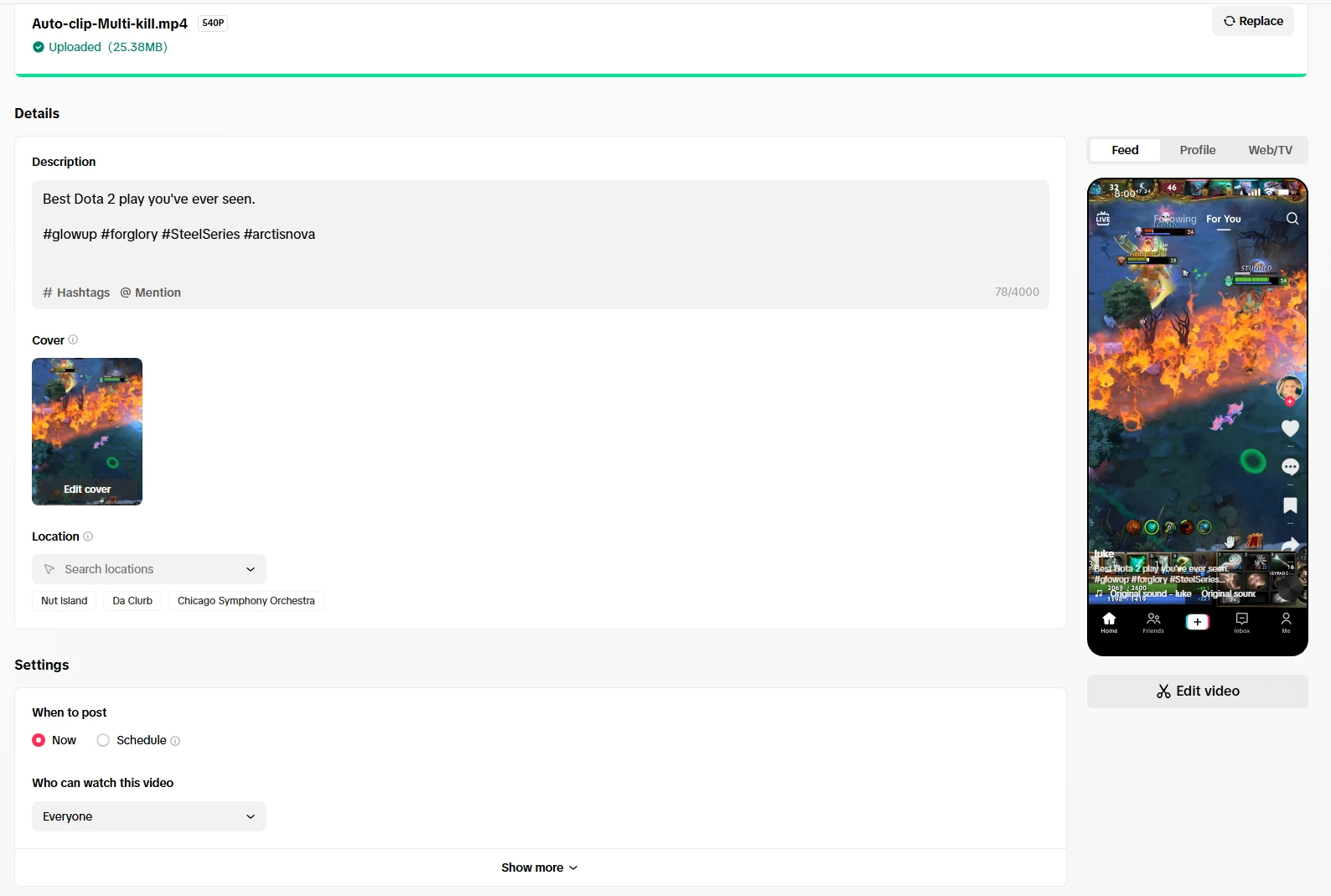Click the plus create button in preview
This screenshot has height=896, width=1331.
1197,622
